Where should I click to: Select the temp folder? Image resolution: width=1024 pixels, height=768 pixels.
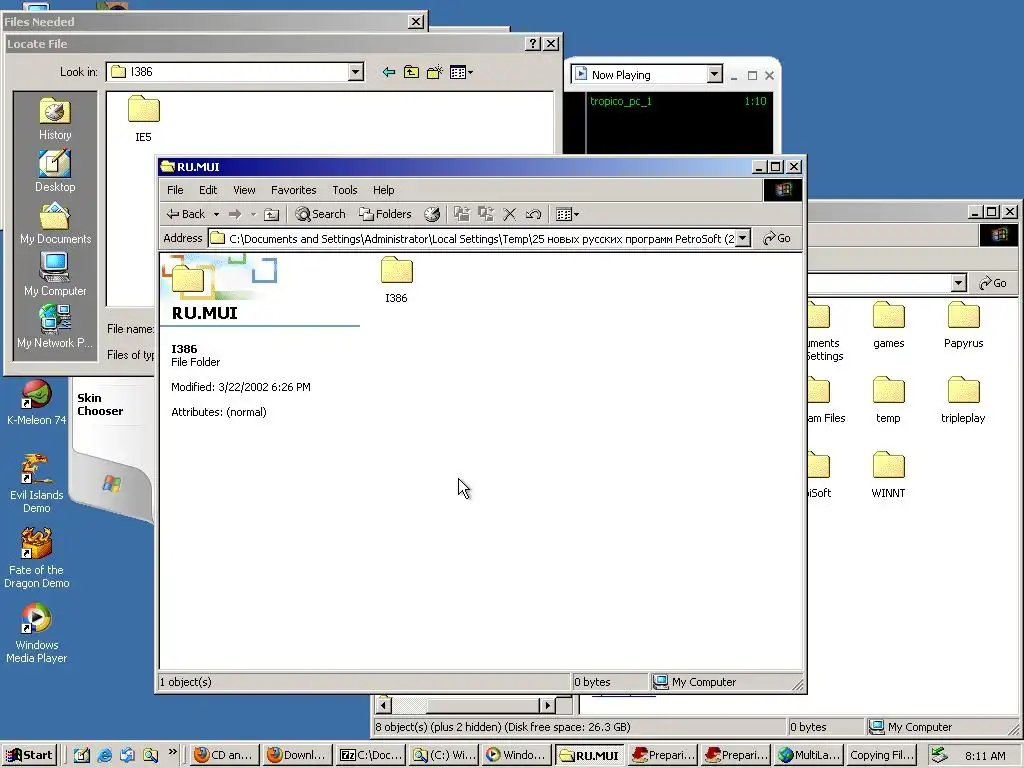888,400
